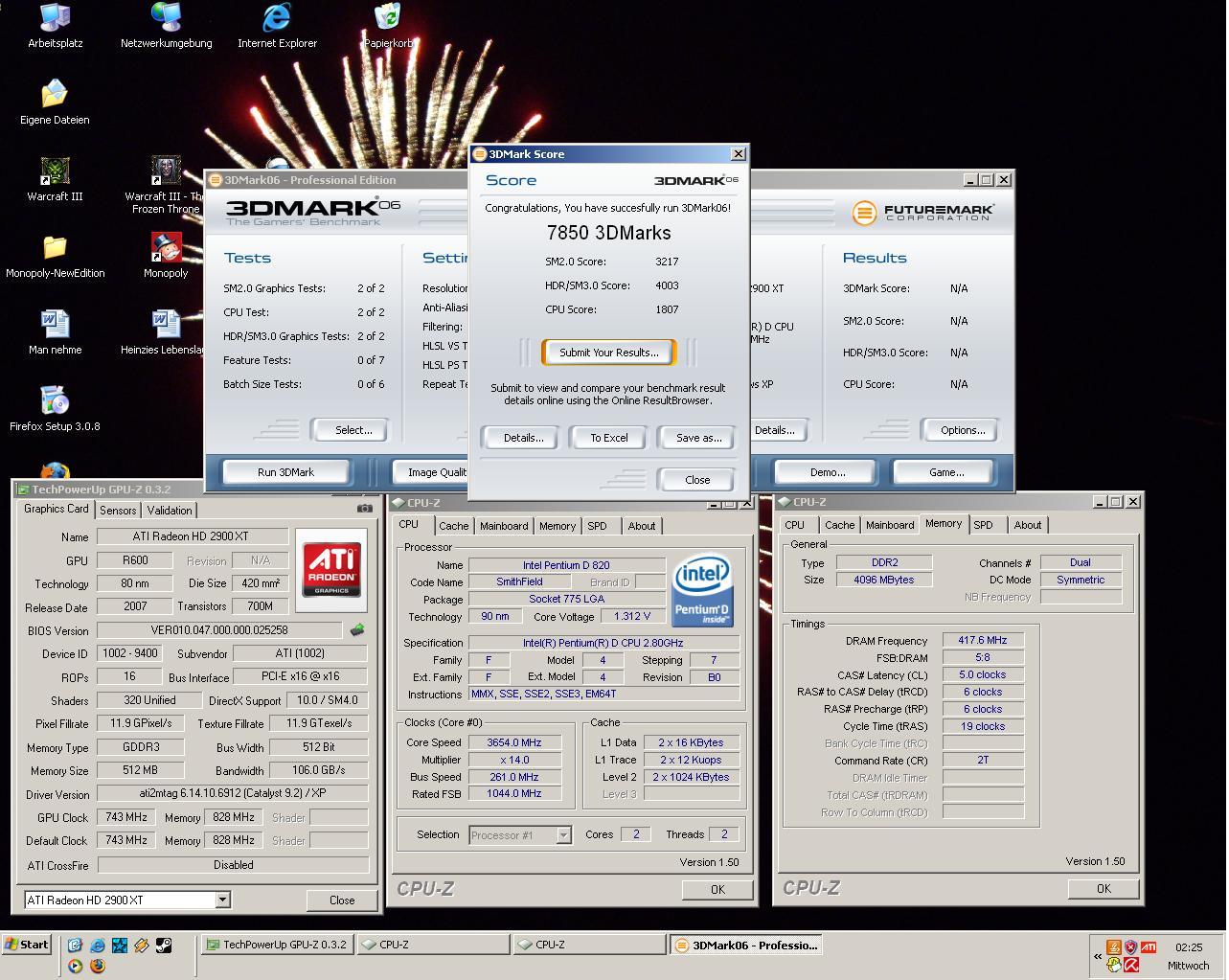Screen dimensions: 1229x980
Task: Launch Steam from the quick launch bar
Action: coord(164,945)
